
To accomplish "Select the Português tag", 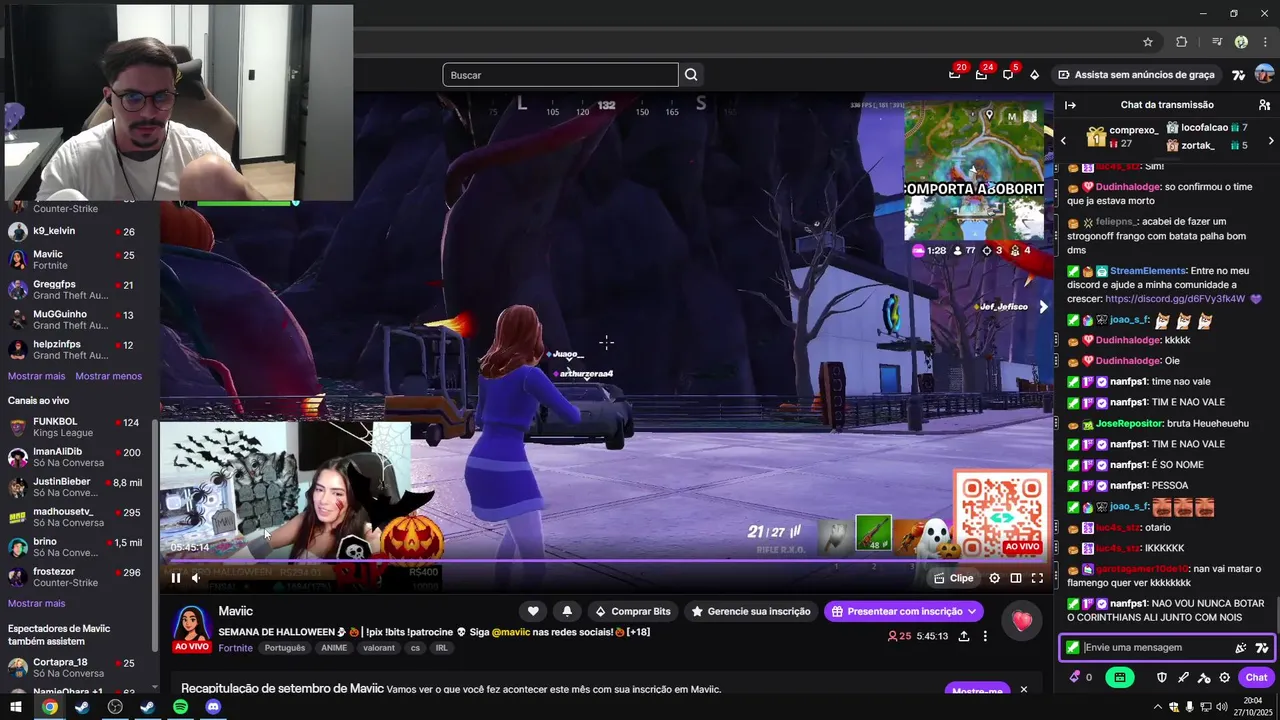I will (x=285, y=648).
